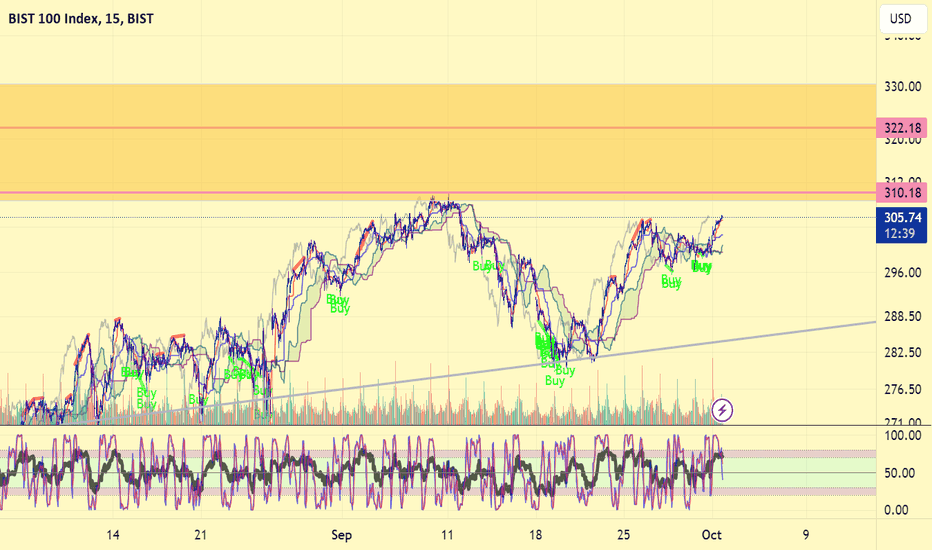Image resolution: width=932 pixels, height=550 pixels.
Task: Click the 11 date label on time axis
Action: pyautogui.click(x=447, y=535)
